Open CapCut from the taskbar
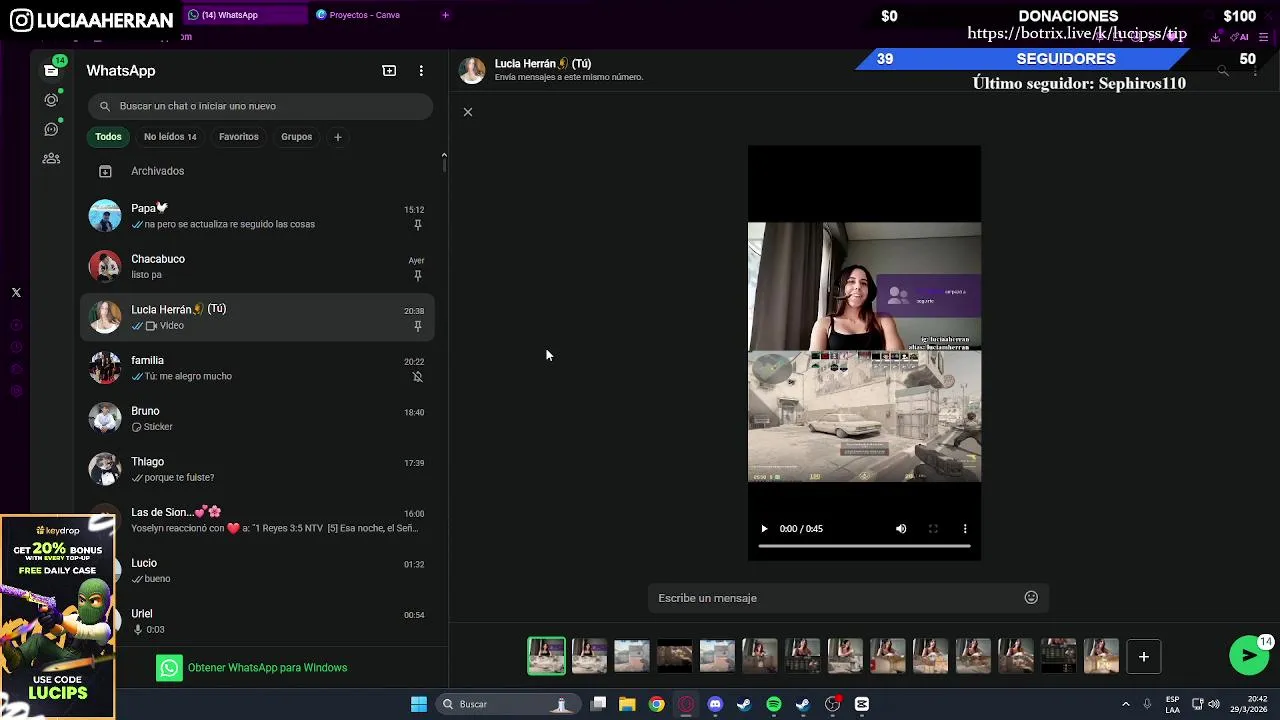Viewport: 1280px width, 720px height. coord(862,704)
